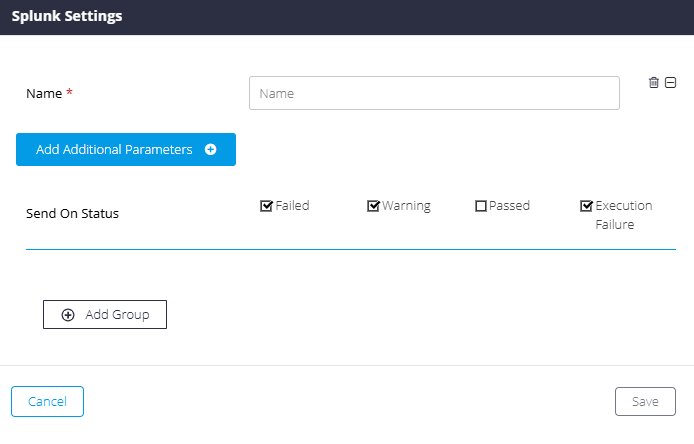Uncheck the Warning status checkbox
694x444 pixels.
click(x=373, y=206)
